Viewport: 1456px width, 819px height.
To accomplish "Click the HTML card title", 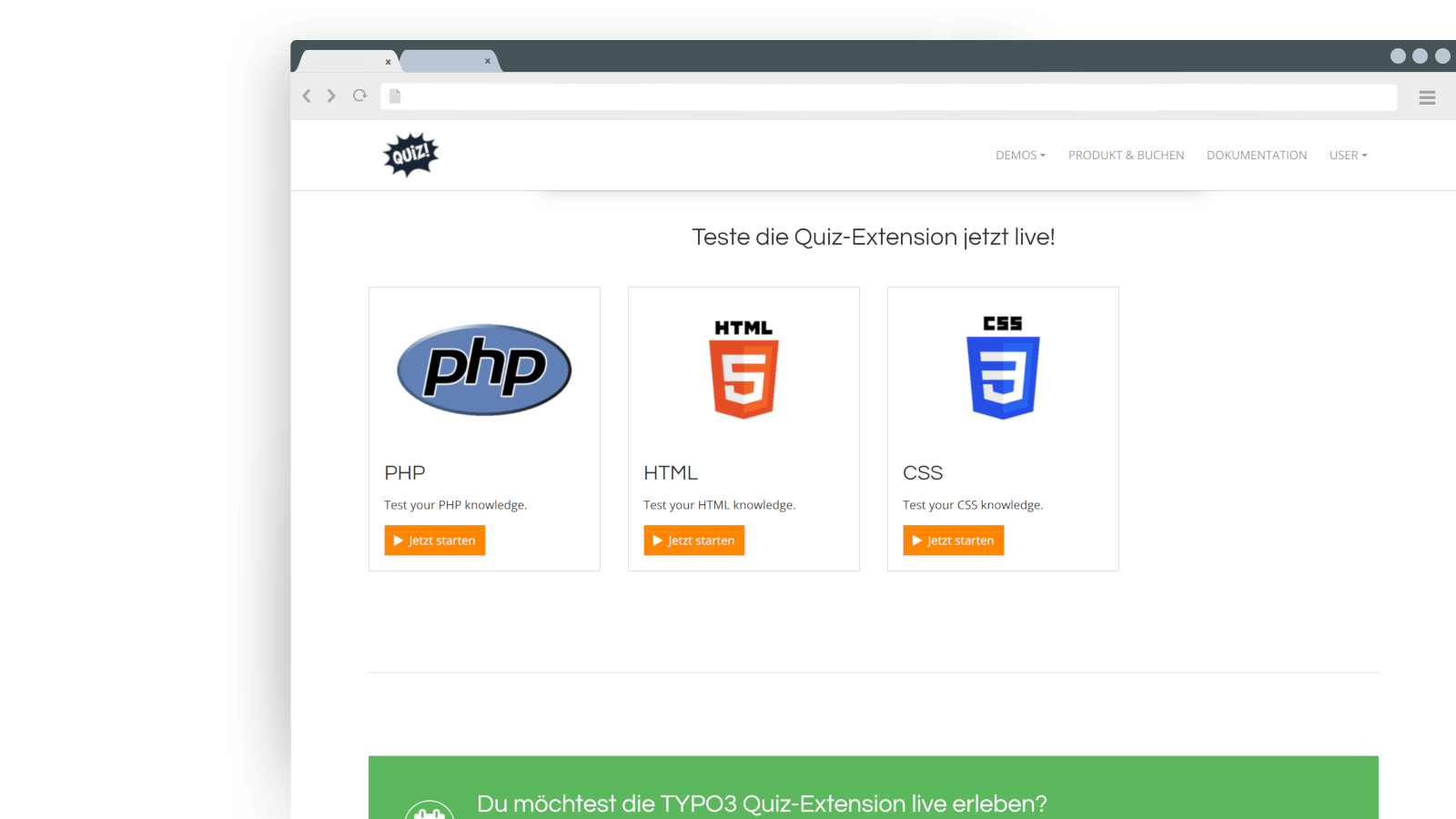I will [671, 473].
